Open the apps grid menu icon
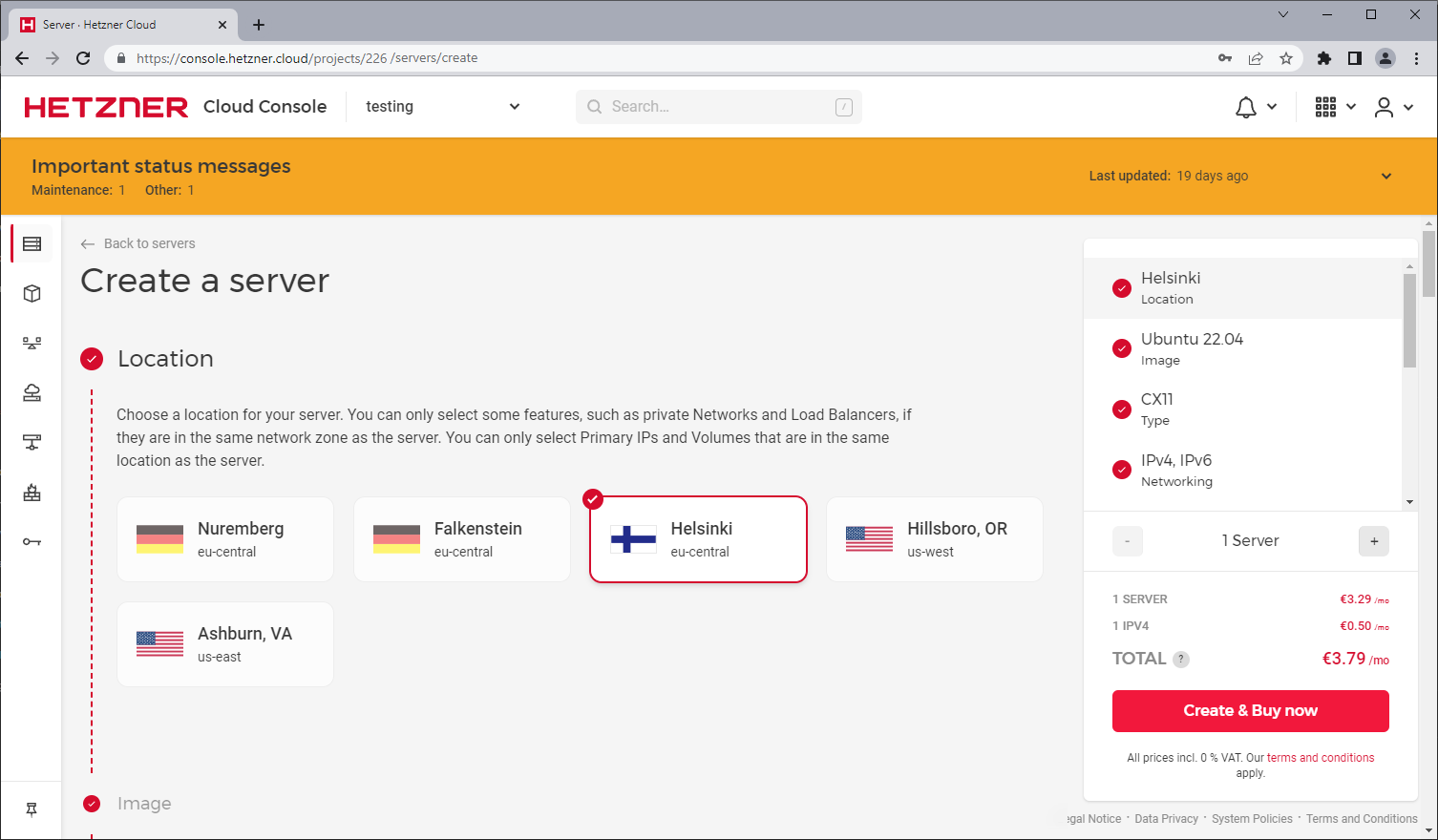1438x840 pixels. (1325, 107)
